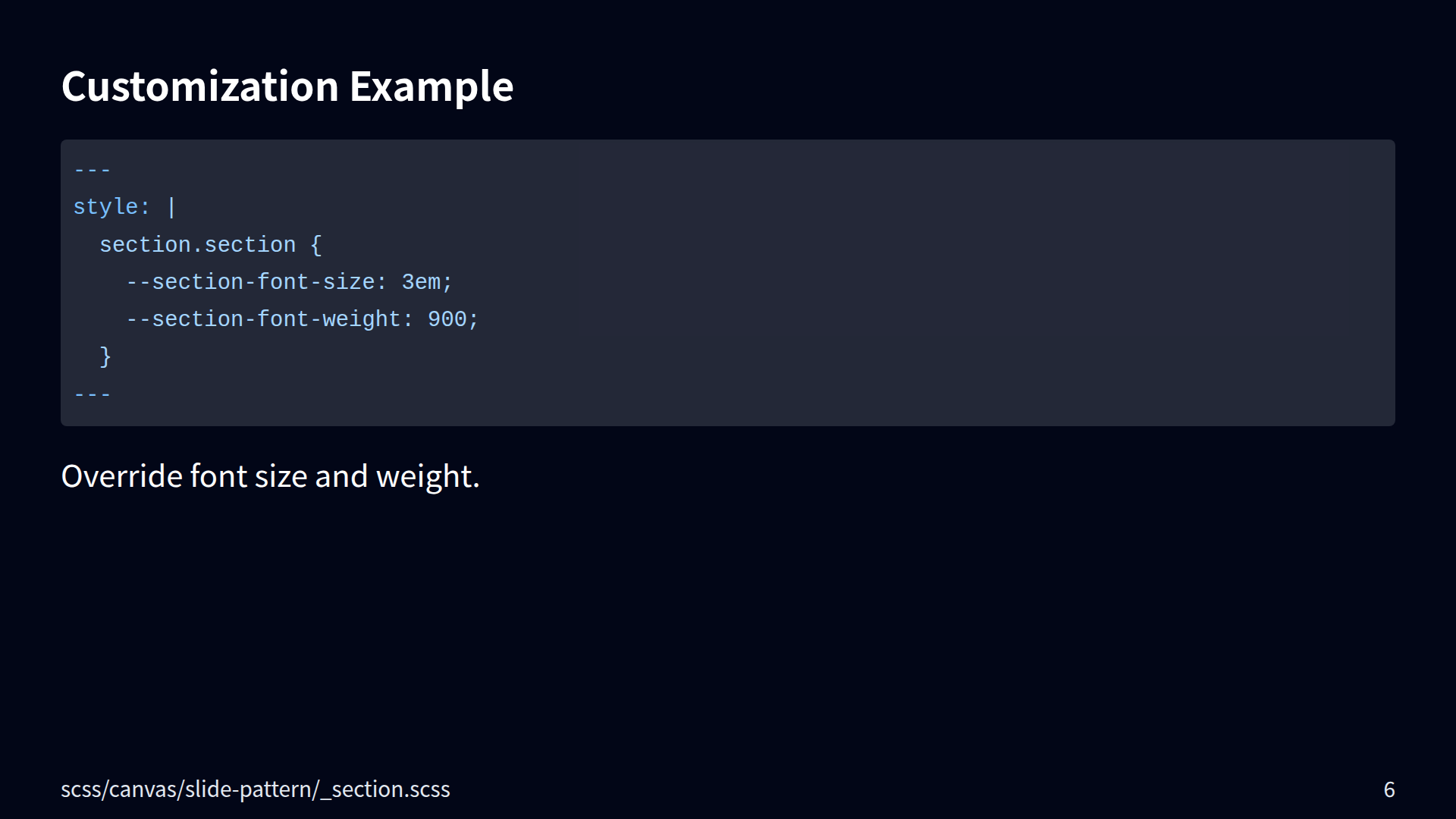Click the footer path "scss/canvas/slide-pattern/_section.scss"

(x=255, y=789)
